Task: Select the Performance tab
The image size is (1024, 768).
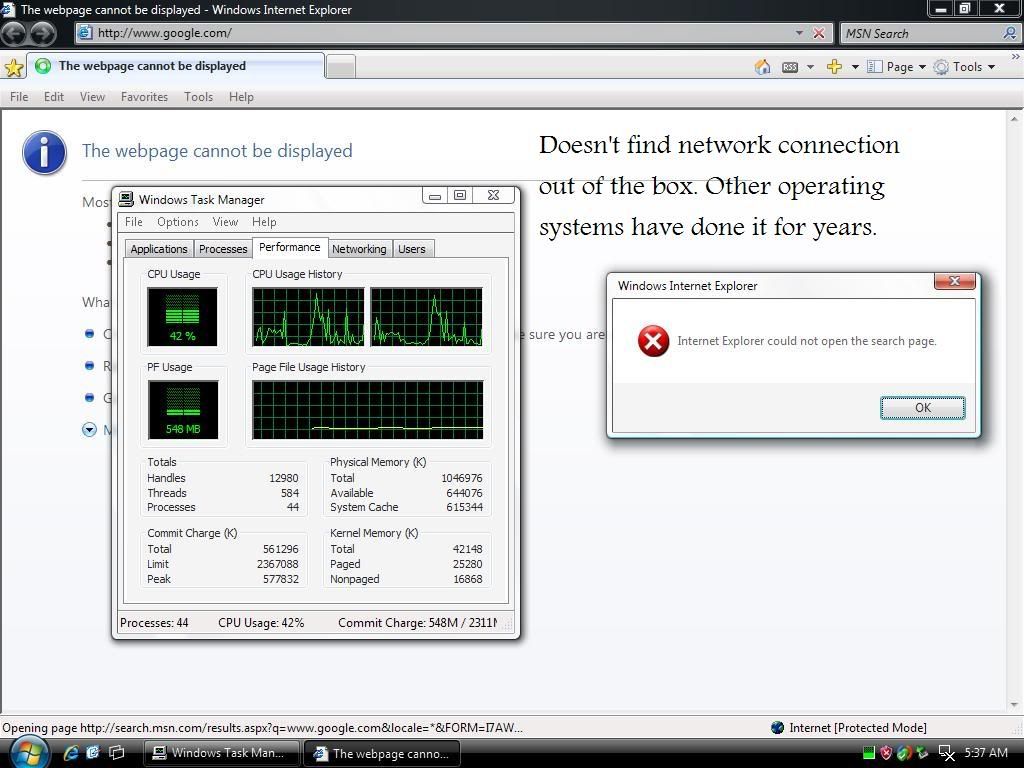Action: (x=290, y=247)
